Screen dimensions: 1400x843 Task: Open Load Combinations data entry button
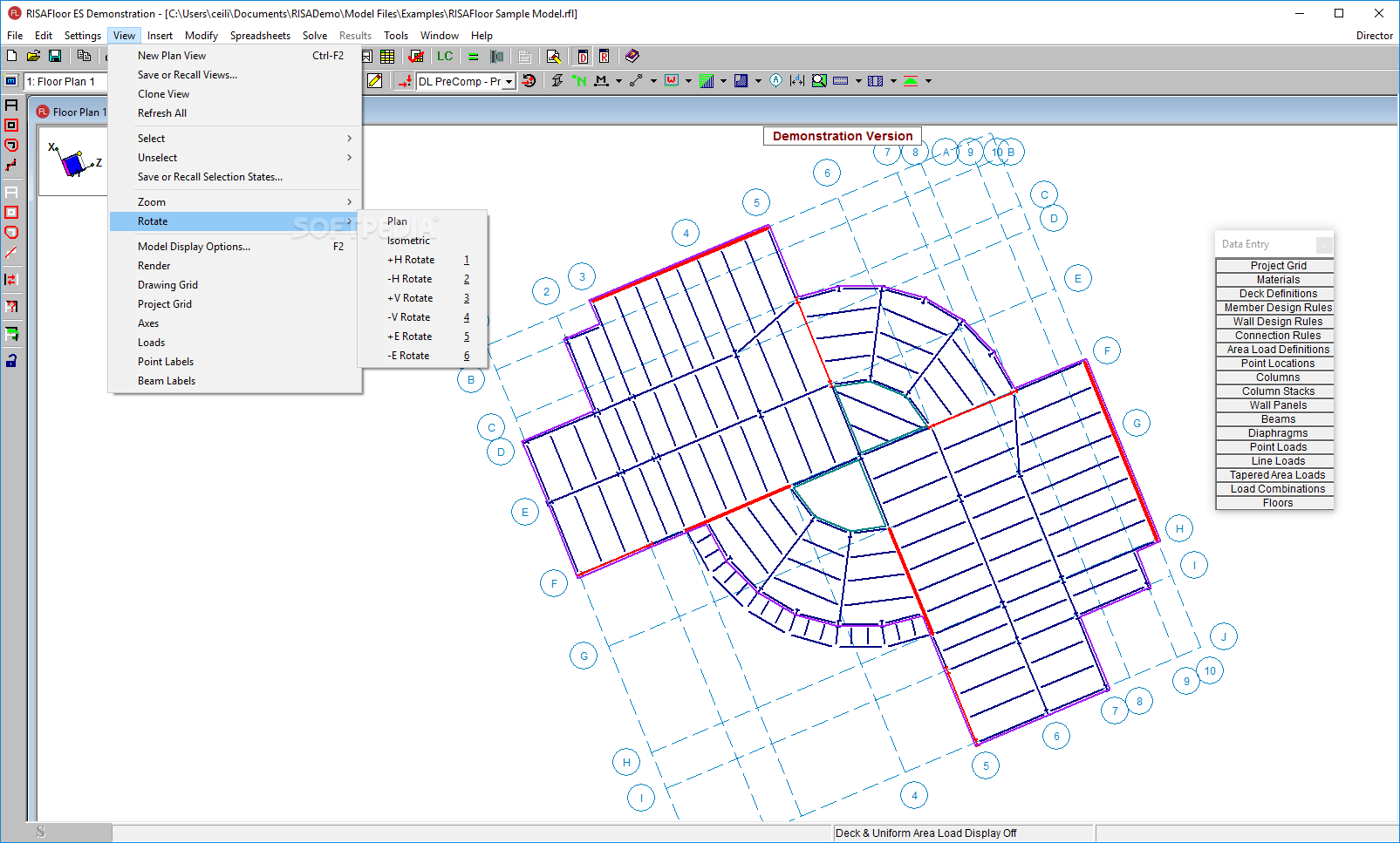(x=1274, y=489)
